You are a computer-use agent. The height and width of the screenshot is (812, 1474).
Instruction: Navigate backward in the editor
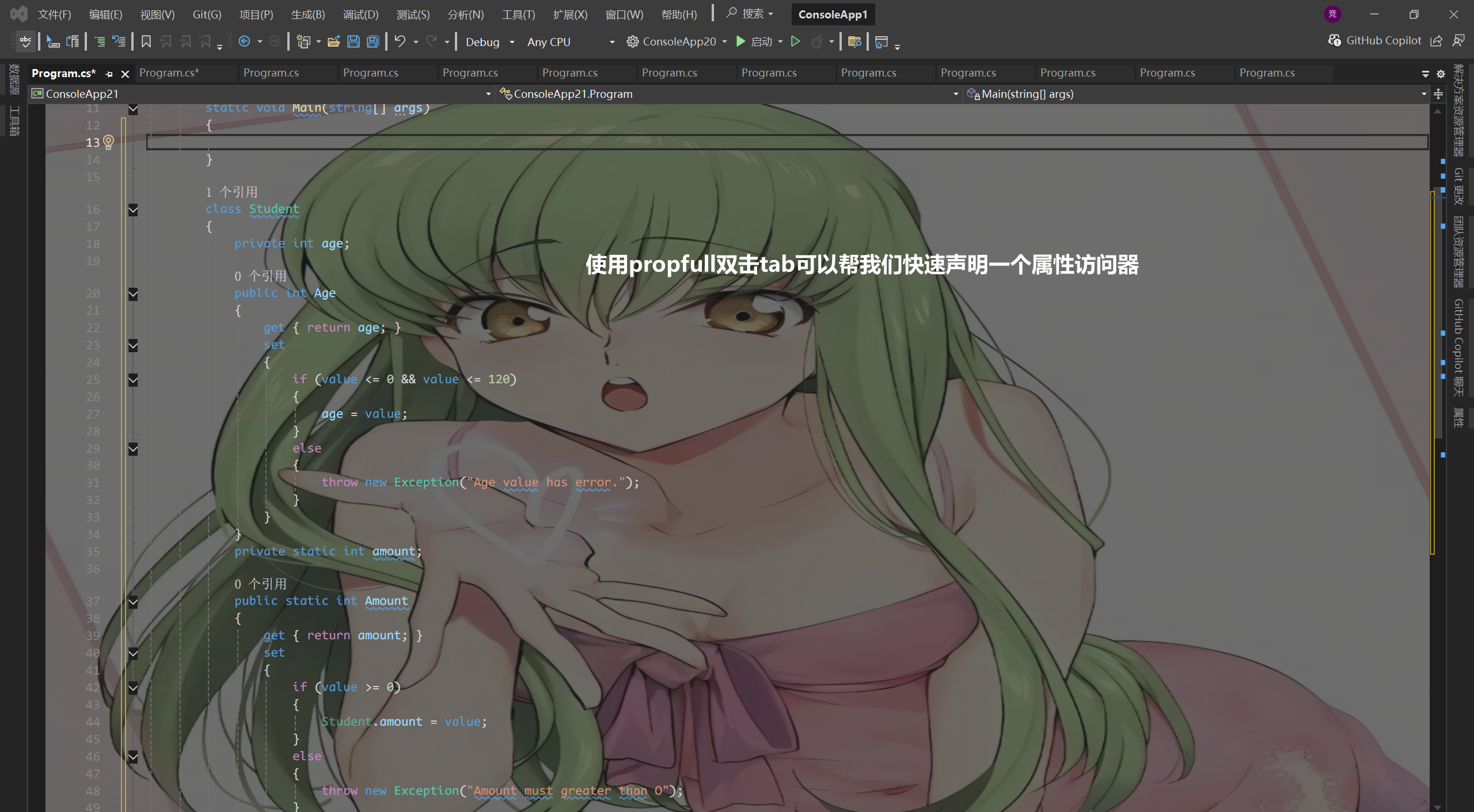(244, 41)
